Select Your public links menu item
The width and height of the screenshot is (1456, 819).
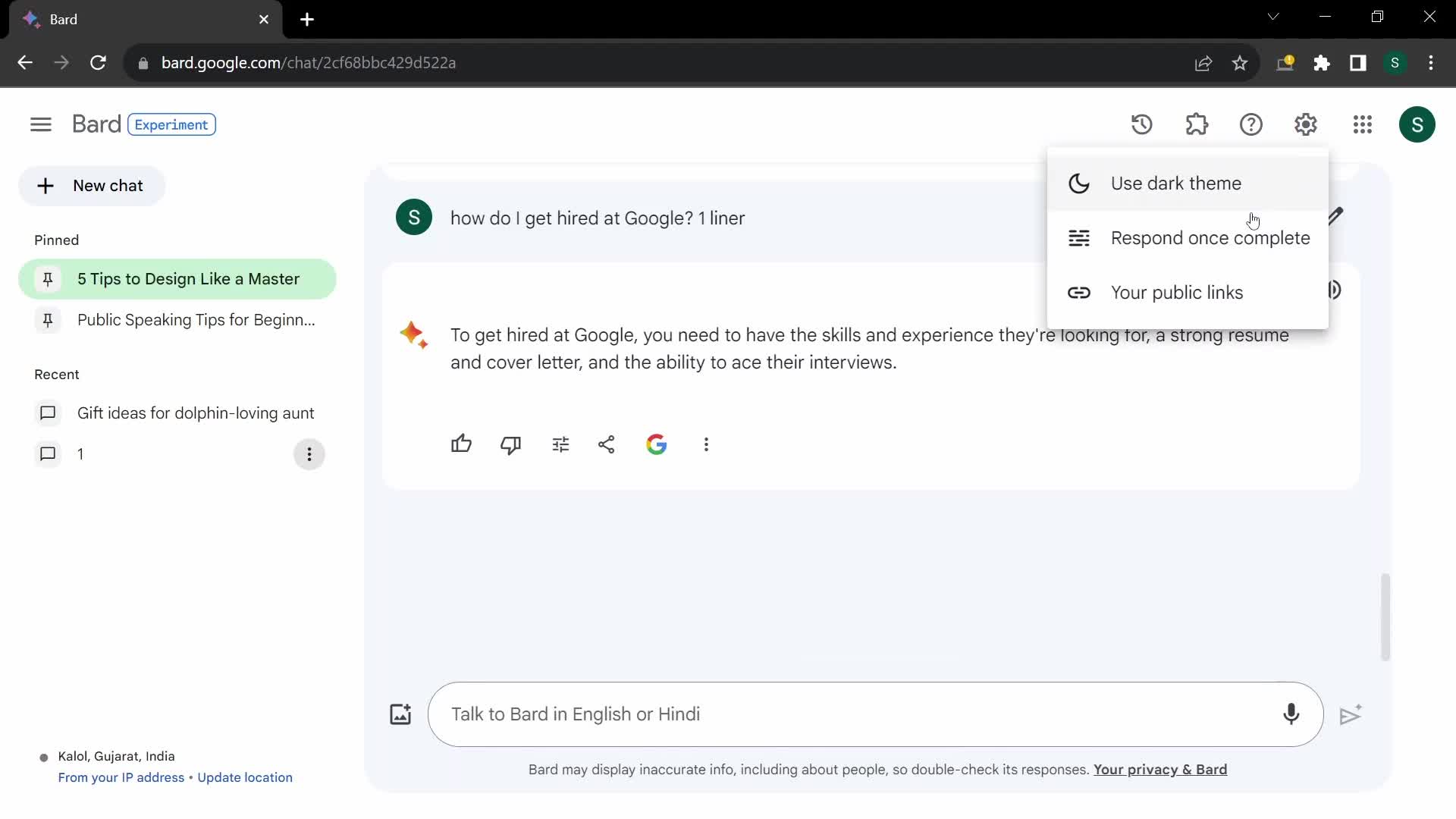tap(1177, 292)
